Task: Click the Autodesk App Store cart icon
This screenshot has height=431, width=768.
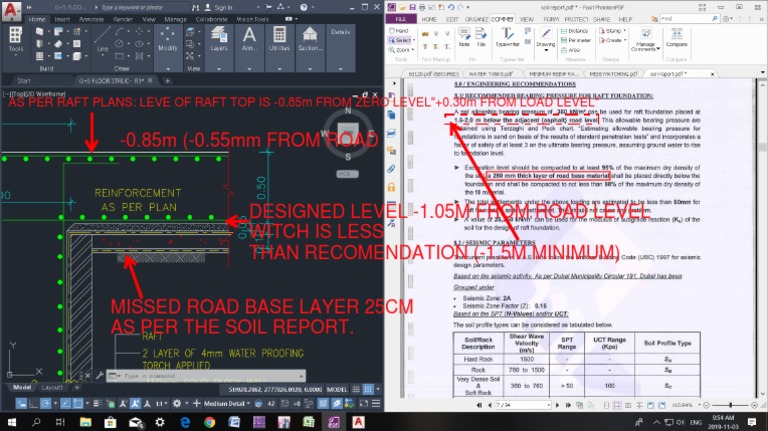Action: 268,7
